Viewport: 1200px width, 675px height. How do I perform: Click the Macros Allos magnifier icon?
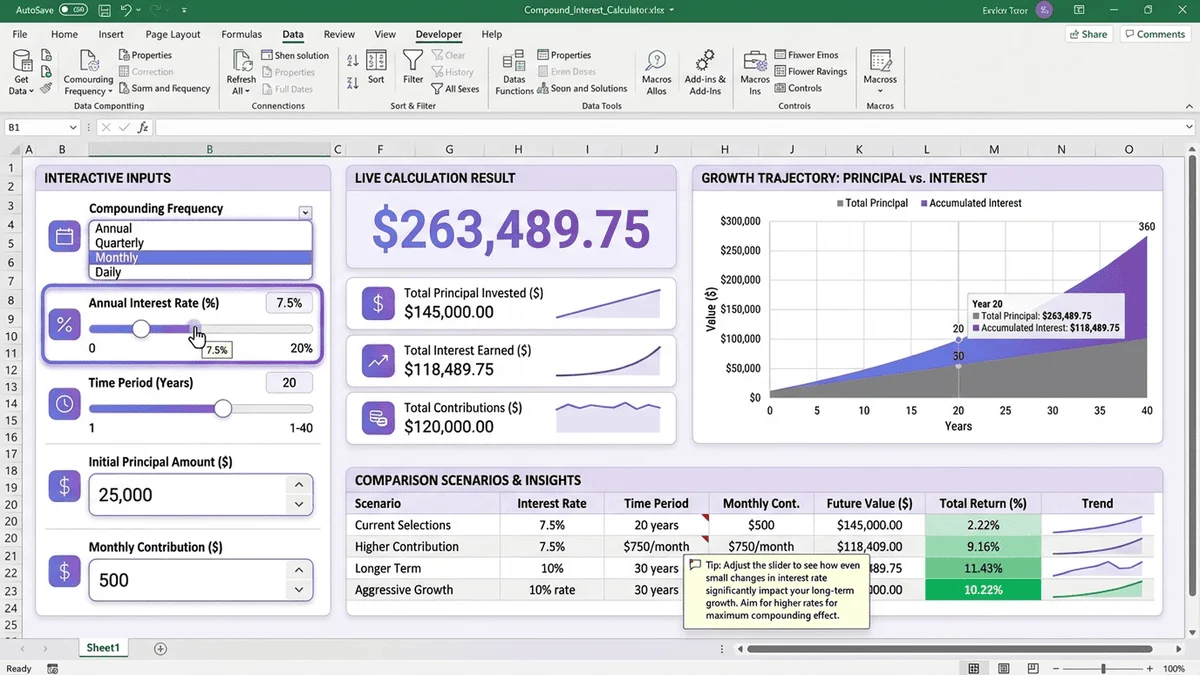[x=656, y=61]
